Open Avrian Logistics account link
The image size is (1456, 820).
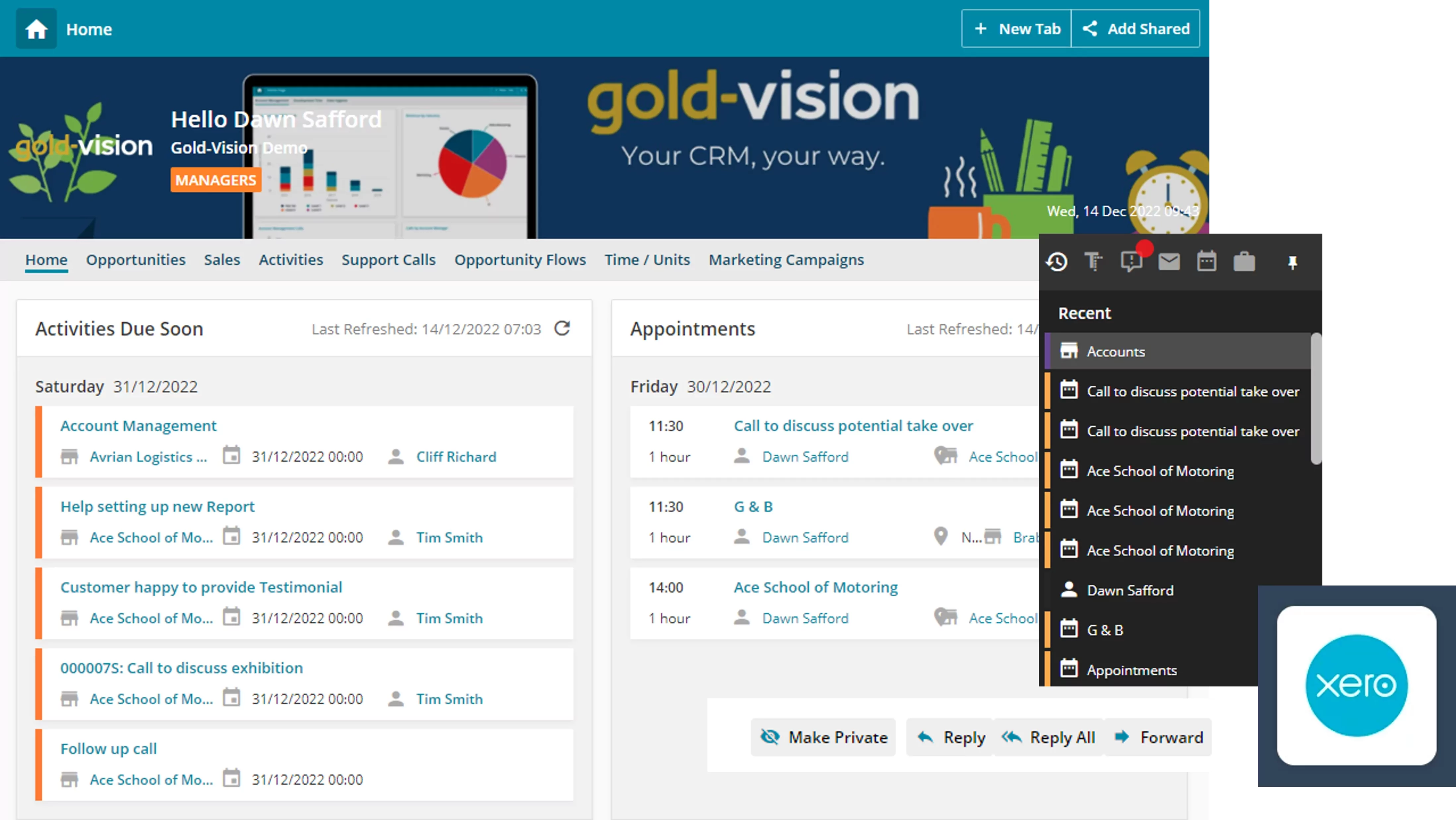tap(148, 457)
